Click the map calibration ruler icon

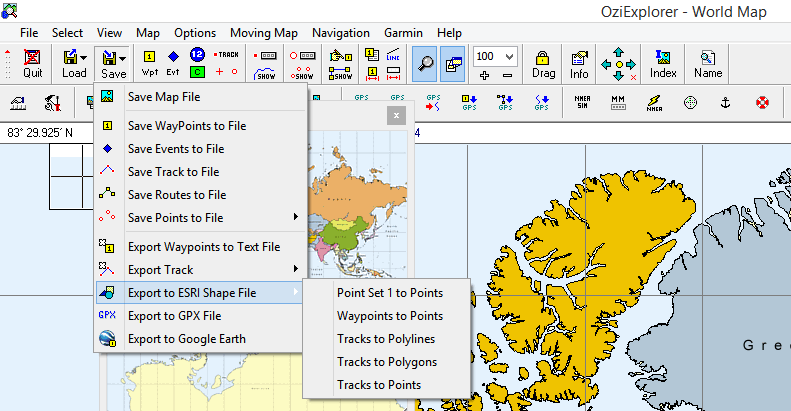pos(18,103)
